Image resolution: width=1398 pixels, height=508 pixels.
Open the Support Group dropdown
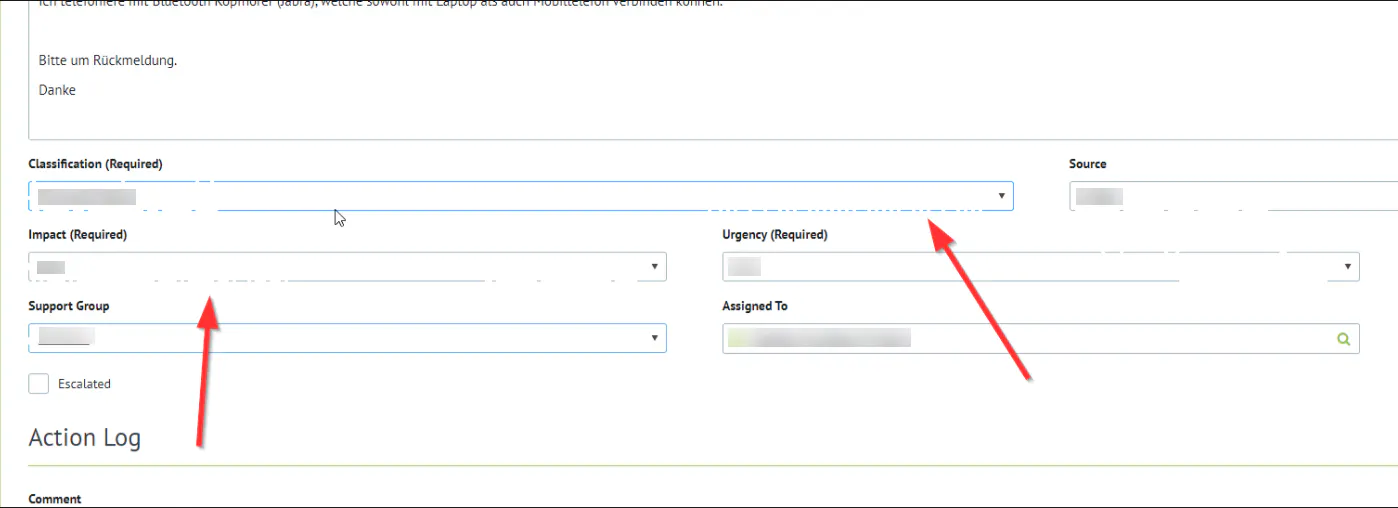pyautogui.click(x=347, y=338)
